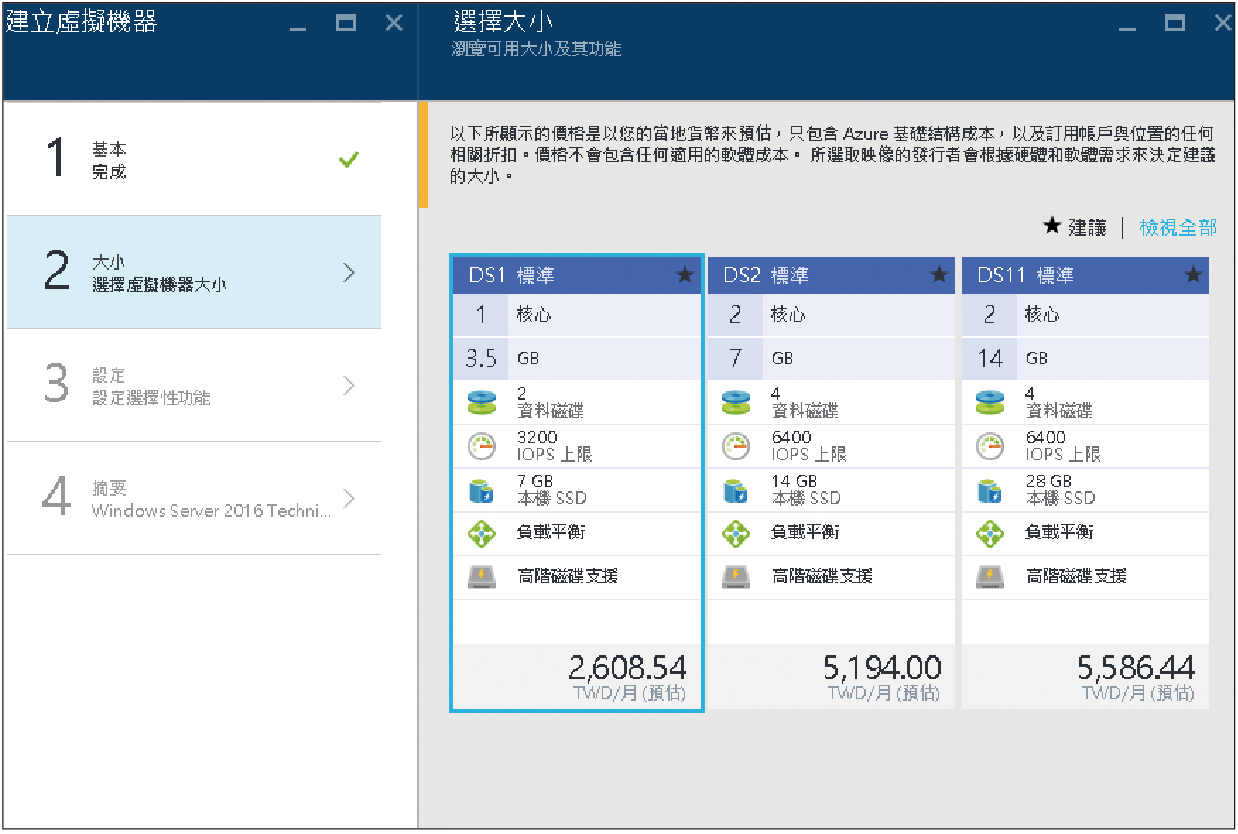Select the DS11 標準 size card header
1238x834 pixels.
pyautogui.click(x=1085, y=275)
